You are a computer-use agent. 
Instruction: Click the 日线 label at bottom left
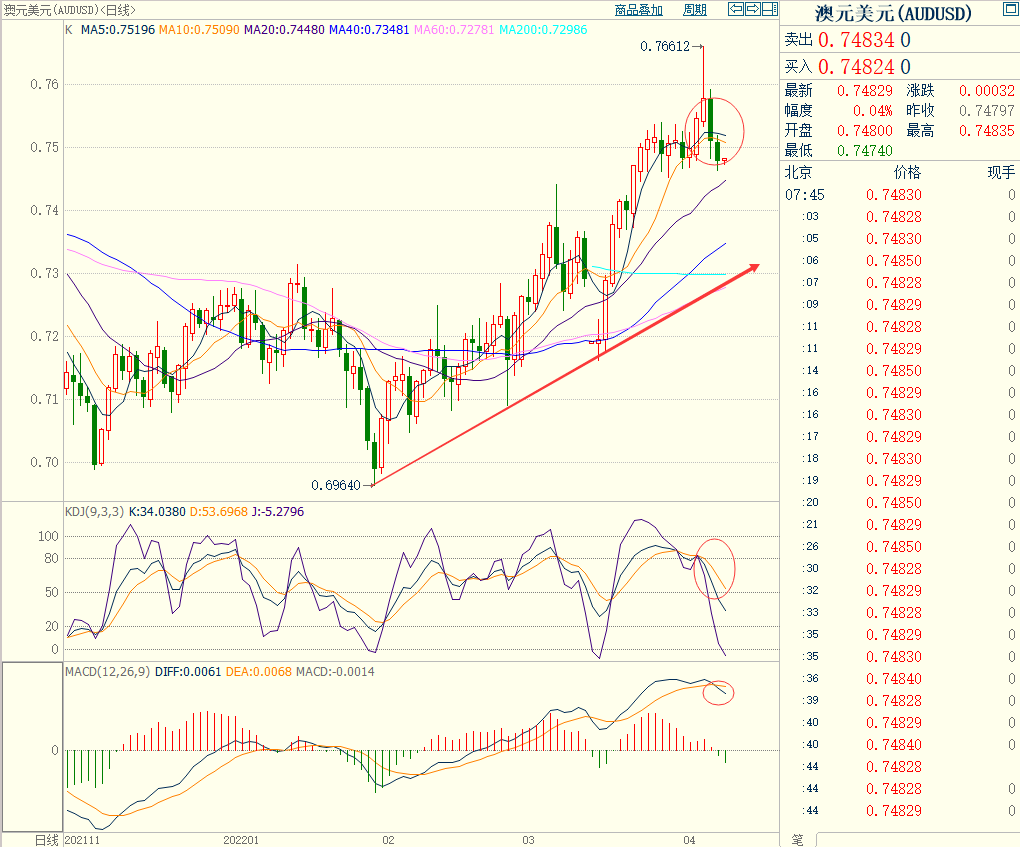(47, 840)
